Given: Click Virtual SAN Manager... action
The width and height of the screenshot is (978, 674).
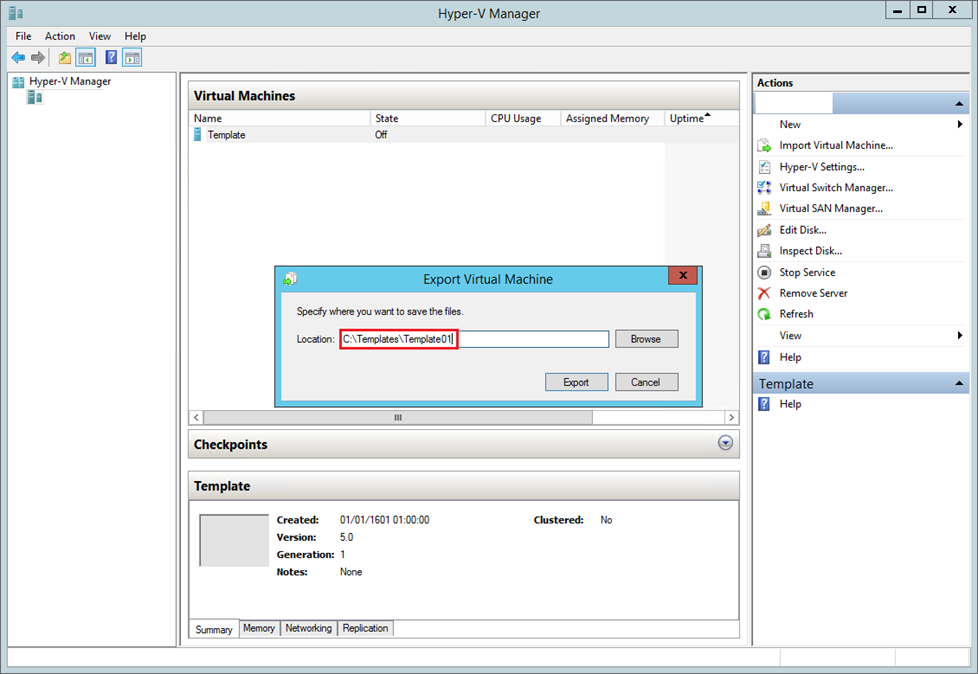Looking at the screenshot, I should 831,208.
